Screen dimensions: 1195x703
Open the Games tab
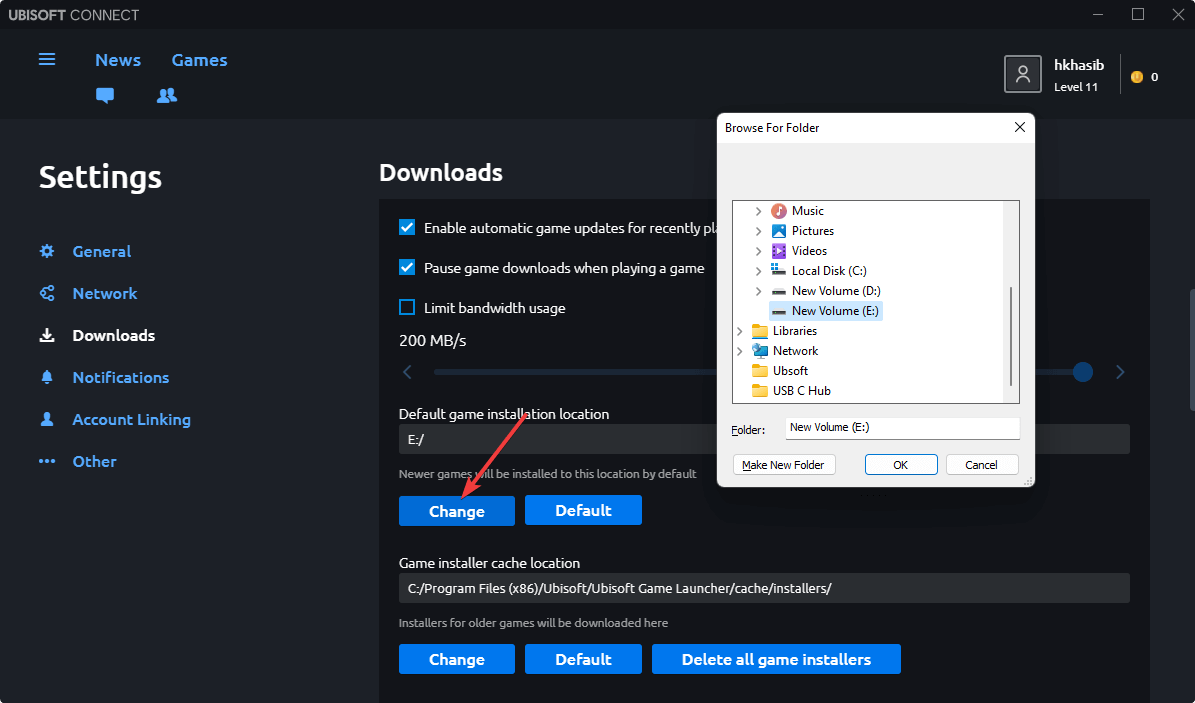click(200, 60)
